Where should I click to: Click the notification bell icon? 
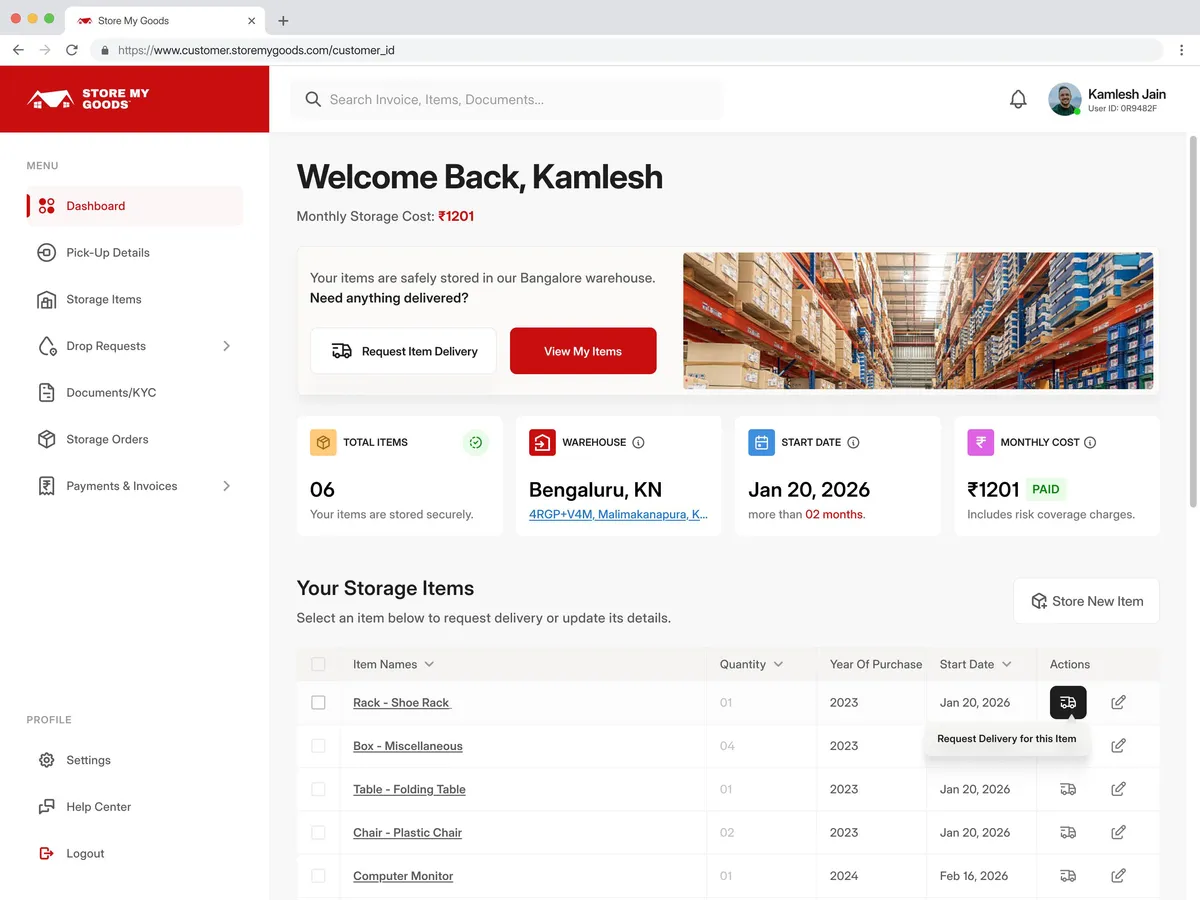click(x=1018, y=99)
